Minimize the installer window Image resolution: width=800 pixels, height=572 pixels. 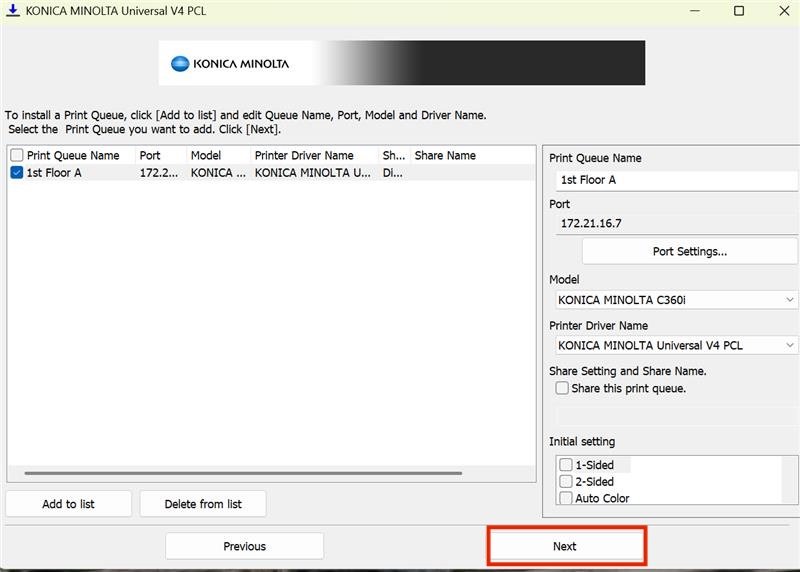pyautogui.click(x=694, y=11)
